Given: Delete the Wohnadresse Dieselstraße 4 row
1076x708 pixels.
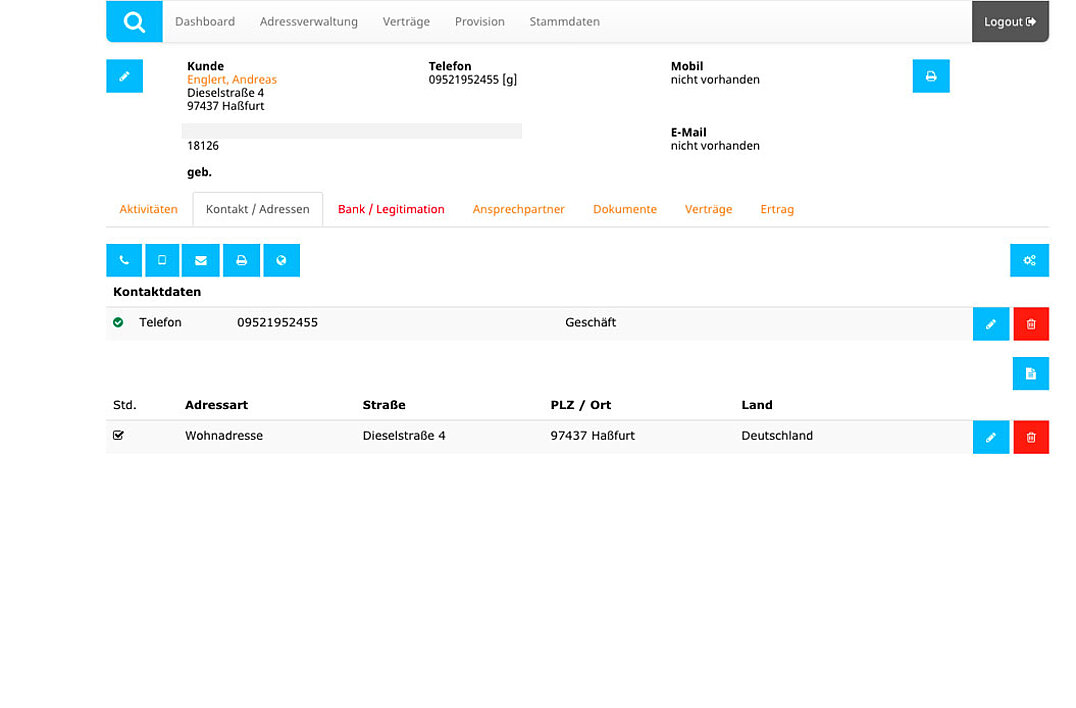Looking at the screenshot, I should (x=1031, y=437).
